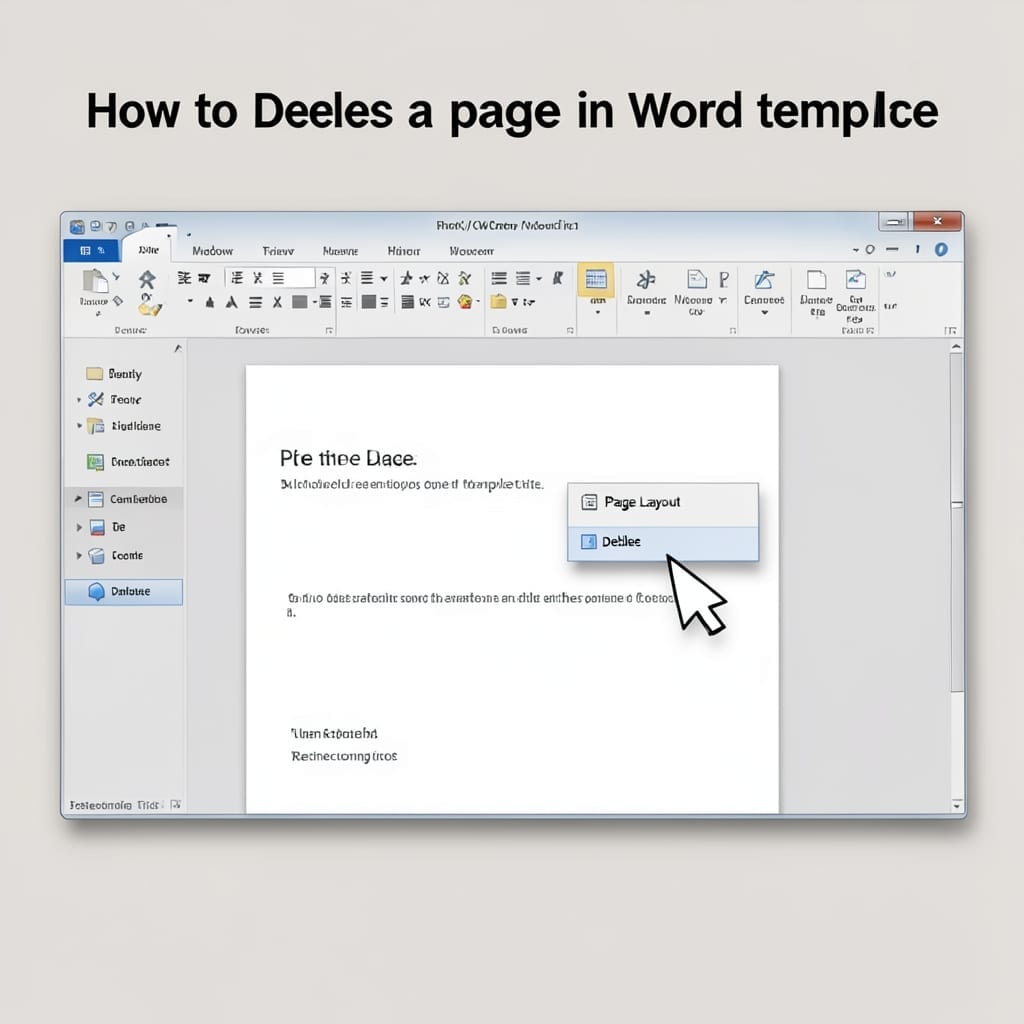Click the blue bubble icon beside 'Dalotae'

point(97,592)
